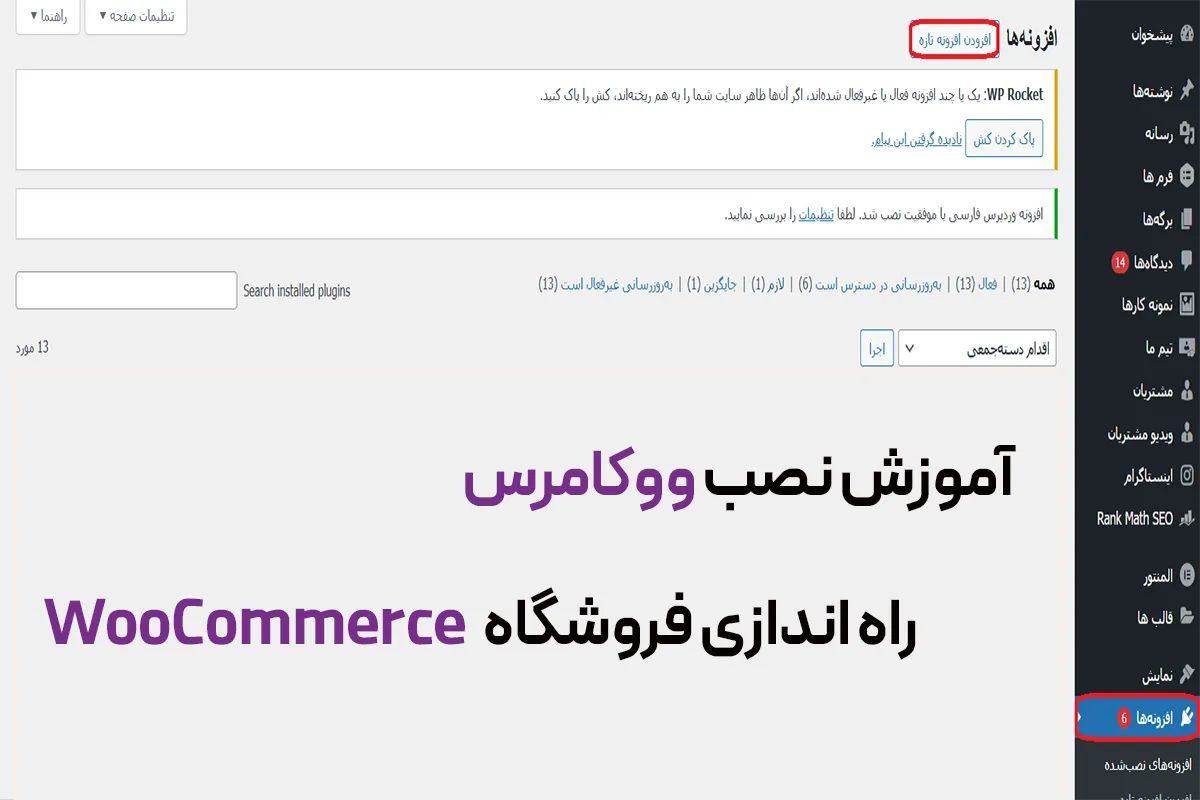Click the '13 مورد' item count text
Image resolution: width=1200 pixels, height=800 pixels.
tap(32, 348)
